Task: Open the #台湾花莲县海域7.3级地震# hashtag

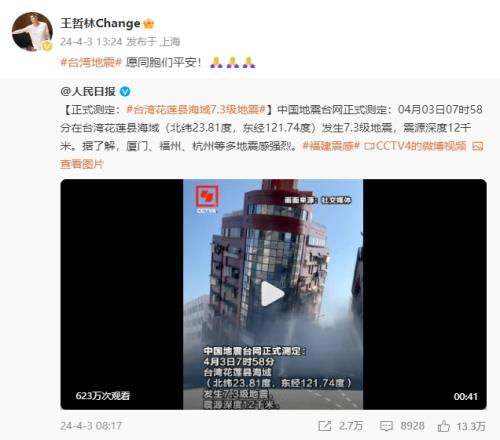Action: [196, 109]
